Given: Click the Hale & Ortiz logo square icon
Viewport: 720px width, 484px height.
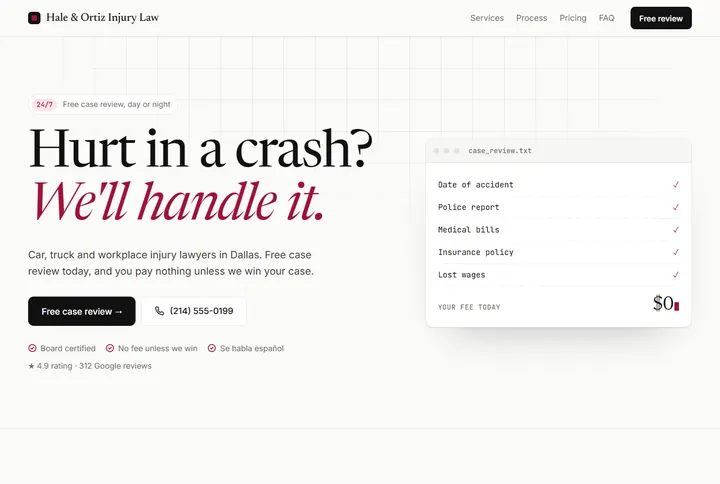Looking at the screenshot, I should tap(34, 18).
